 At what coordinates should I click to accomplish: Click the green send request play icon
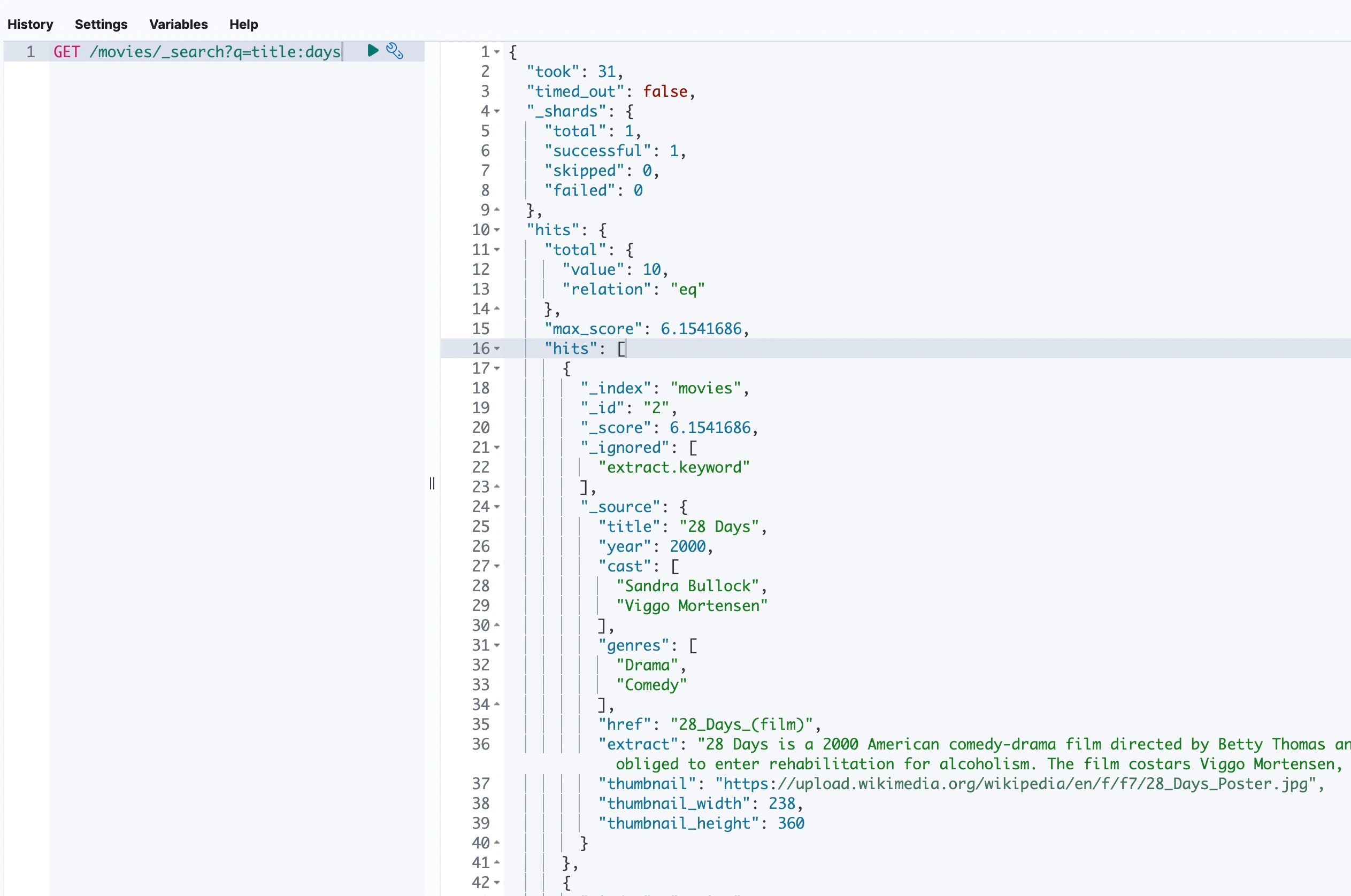[372, 51]
